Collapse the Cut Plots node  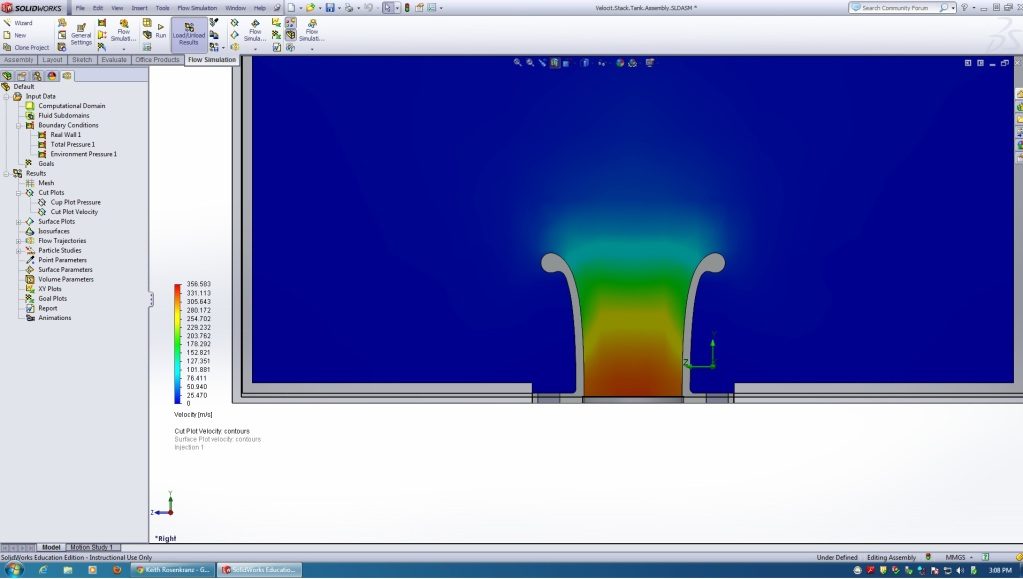19,193
